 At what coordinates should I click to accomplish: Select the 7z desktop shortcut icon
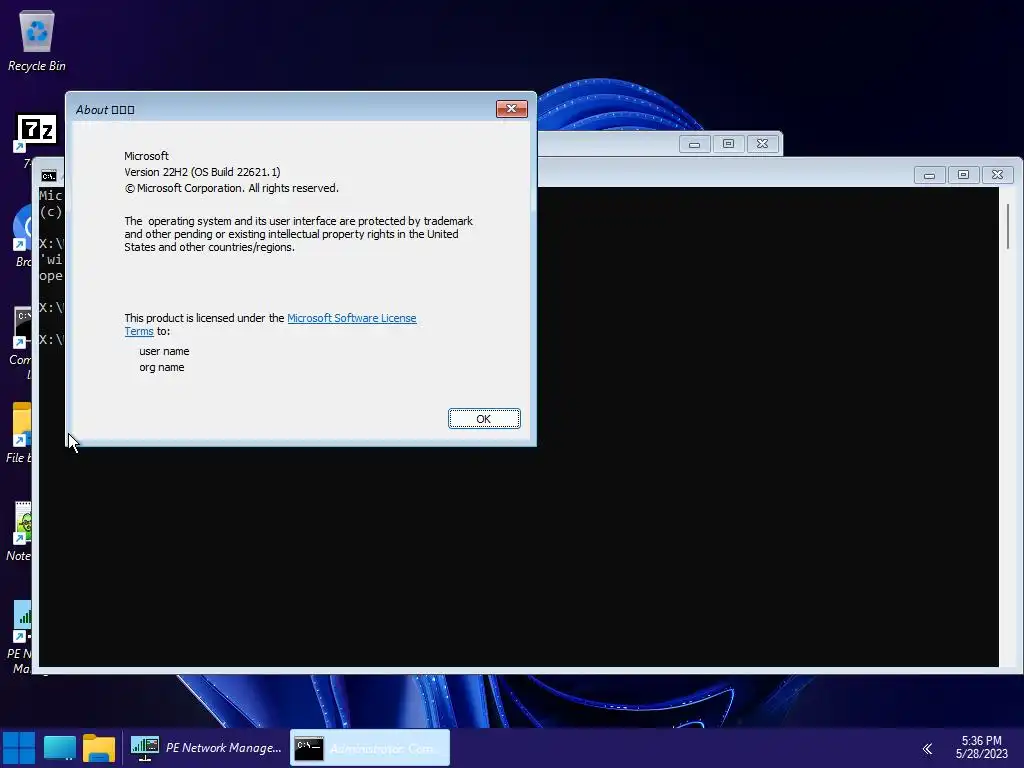tap(35, 133)
